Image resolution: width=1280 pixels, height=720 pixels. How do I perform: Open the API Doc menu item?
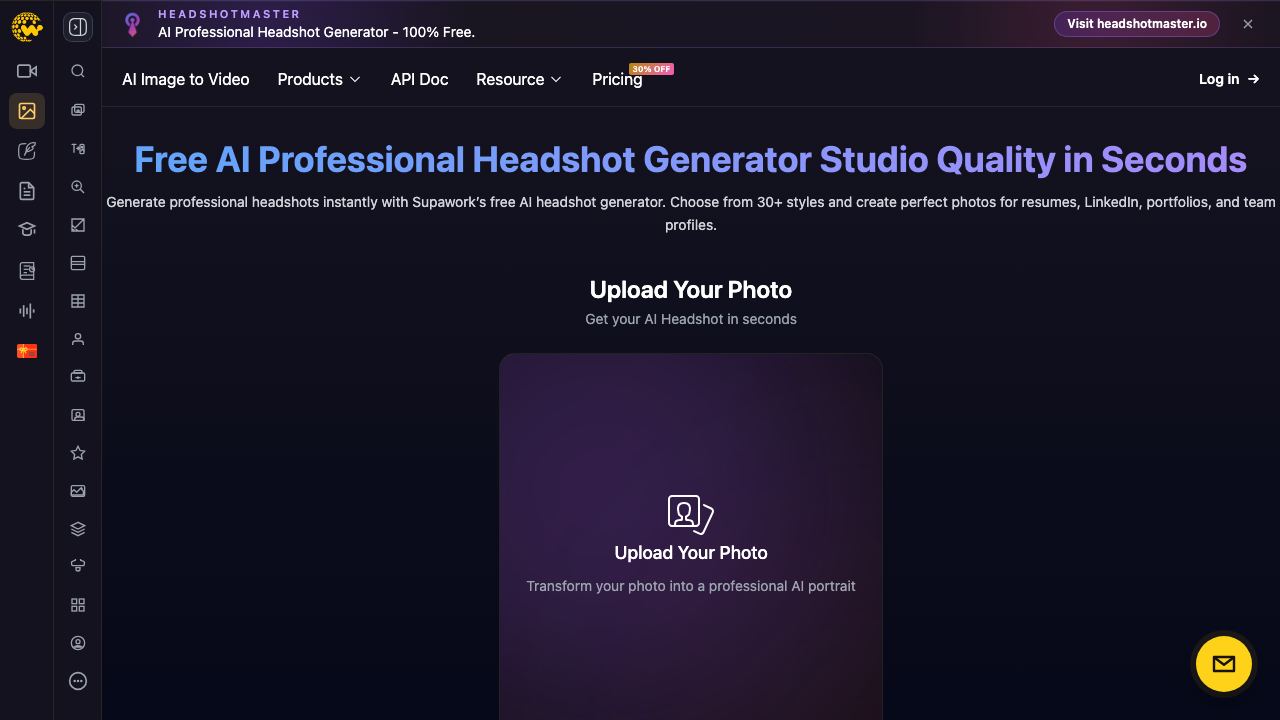point(419,79)
